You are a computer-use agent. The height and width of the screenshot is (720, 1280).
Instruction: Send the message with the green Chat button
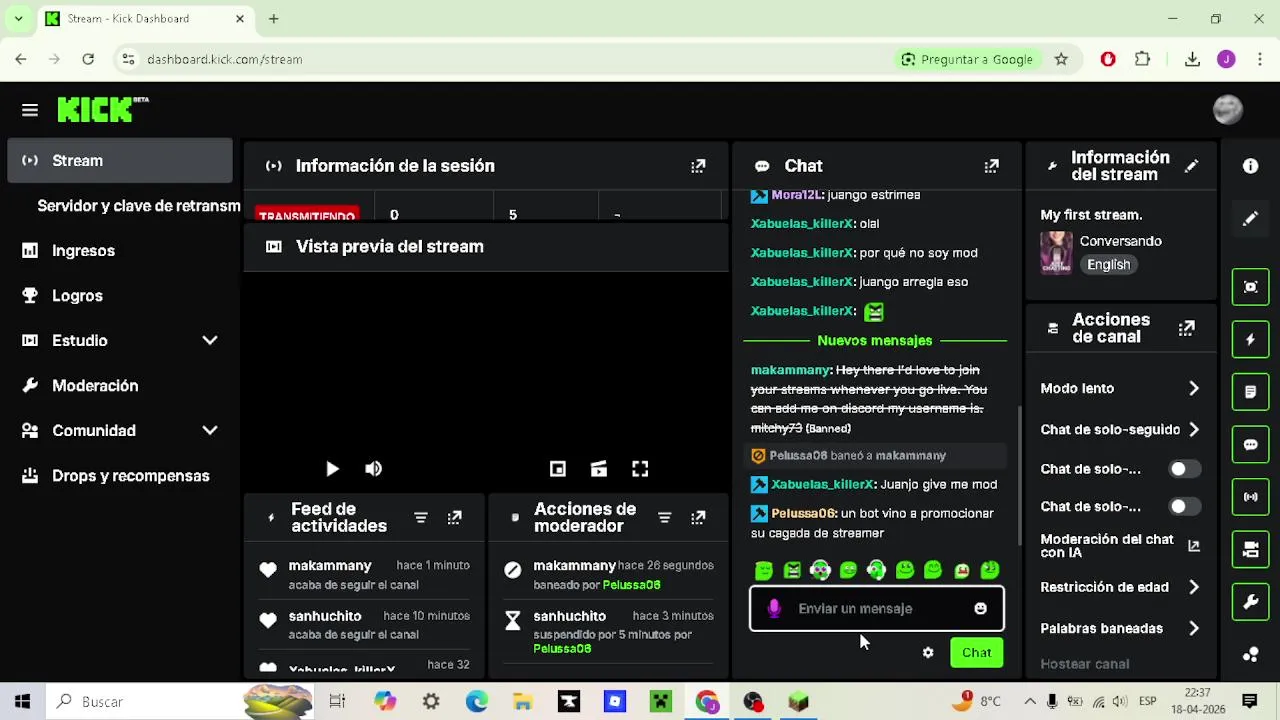[x=976, y=653]
